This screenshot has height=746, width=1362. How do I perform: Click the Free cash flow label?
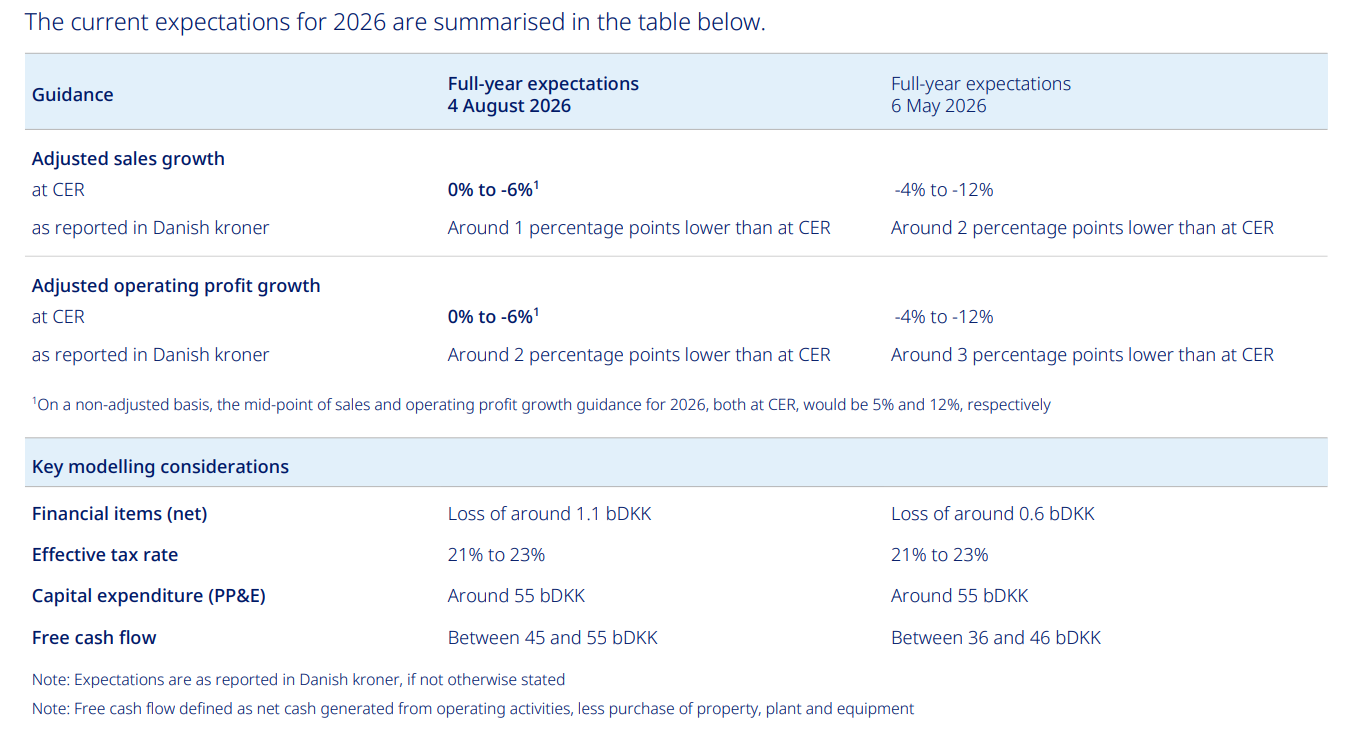(x=94, y=638)
